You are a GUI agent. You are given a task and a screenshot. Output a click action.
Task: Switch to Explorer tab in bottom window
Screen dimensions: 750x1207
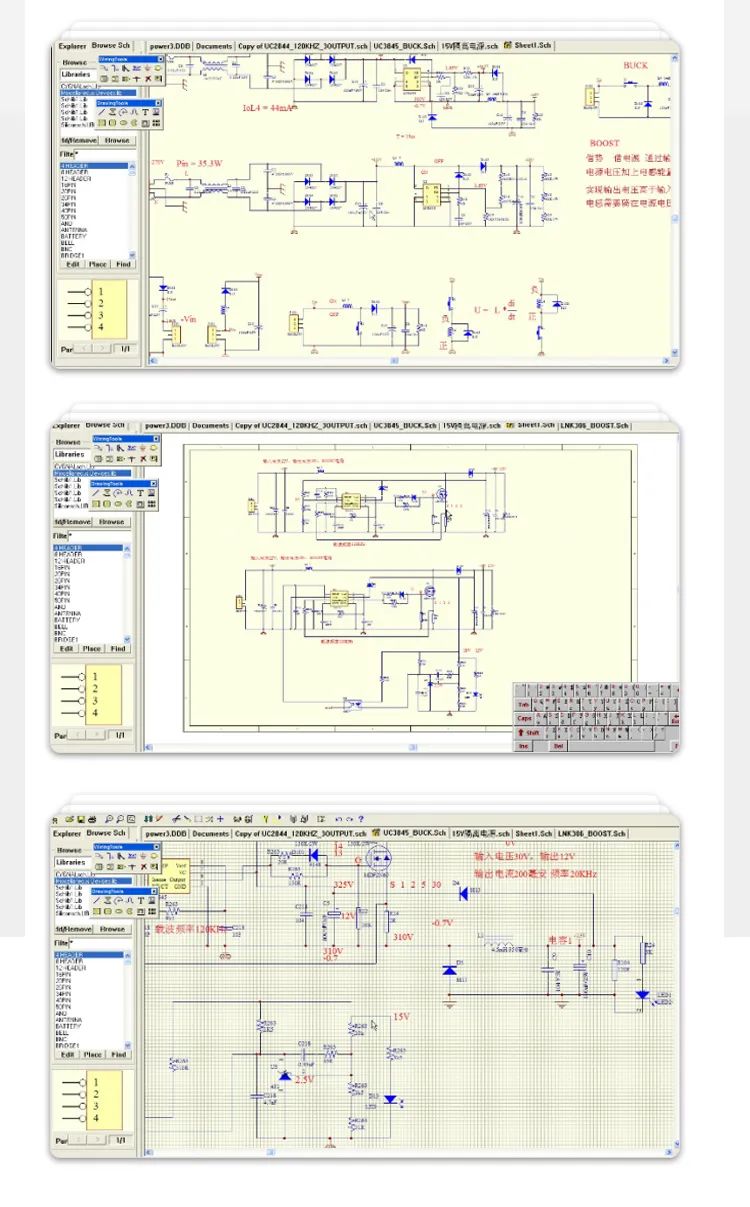[67, 833]
